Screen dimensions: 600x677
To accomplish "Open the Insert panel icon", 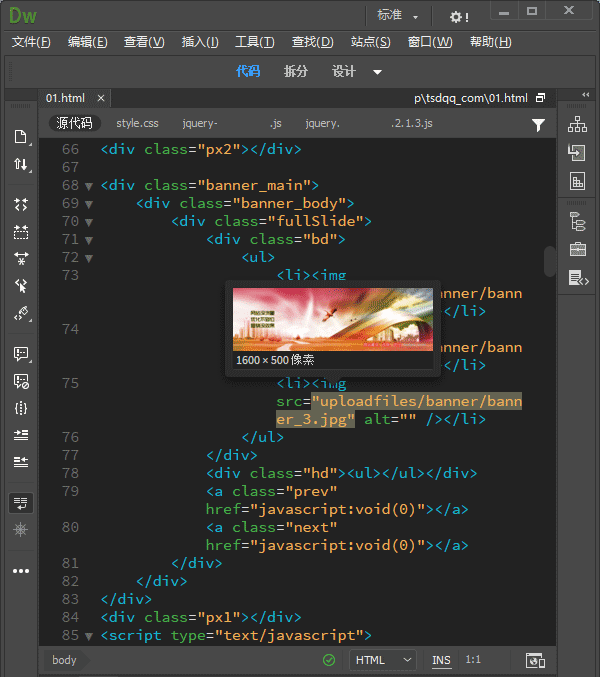I will click(577, 153).
